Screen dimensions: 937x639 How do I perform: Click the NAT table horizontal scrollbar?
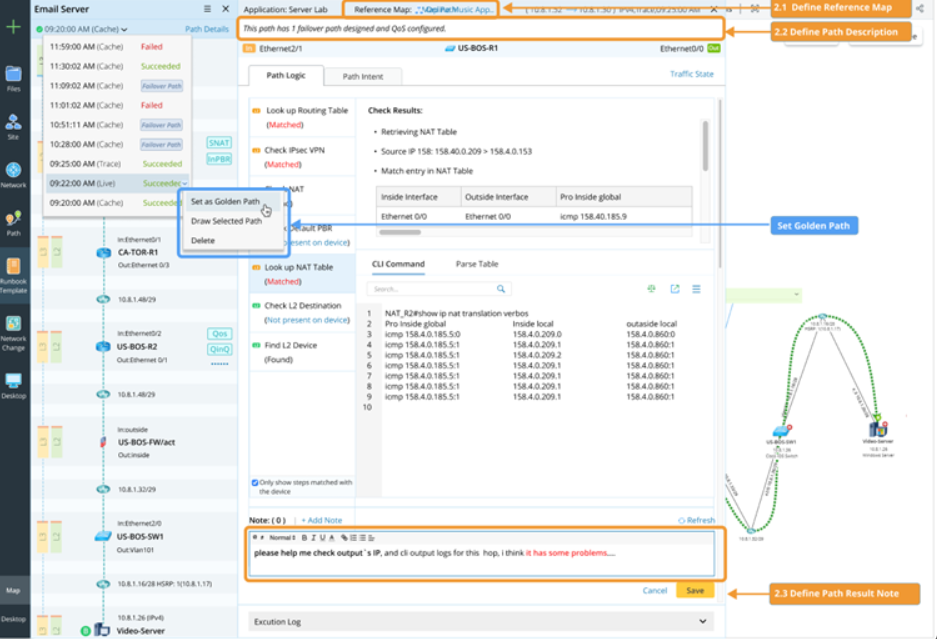400,232
